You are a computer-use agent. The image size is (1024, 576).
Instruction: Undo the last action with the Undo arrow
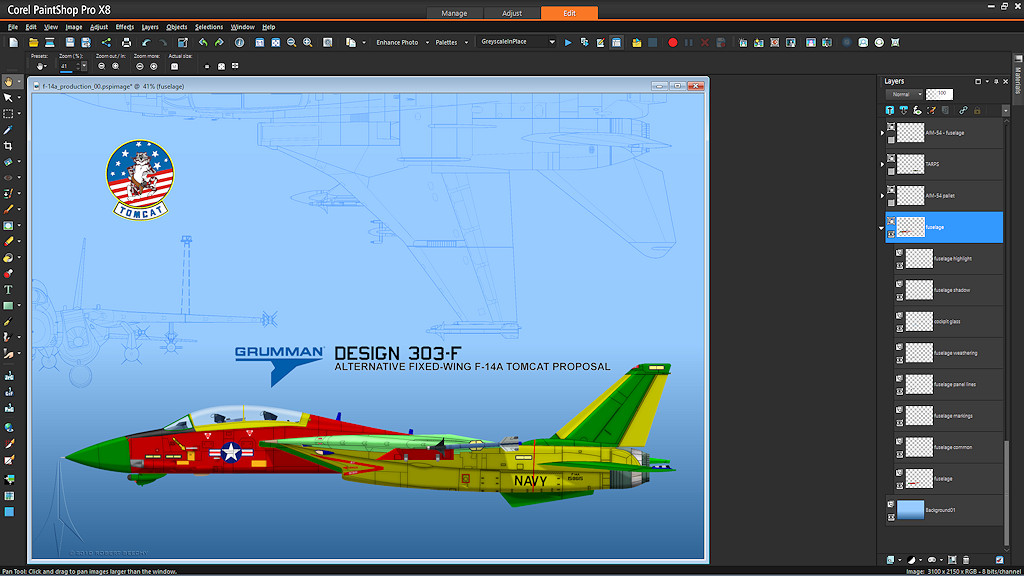point(146,42)
